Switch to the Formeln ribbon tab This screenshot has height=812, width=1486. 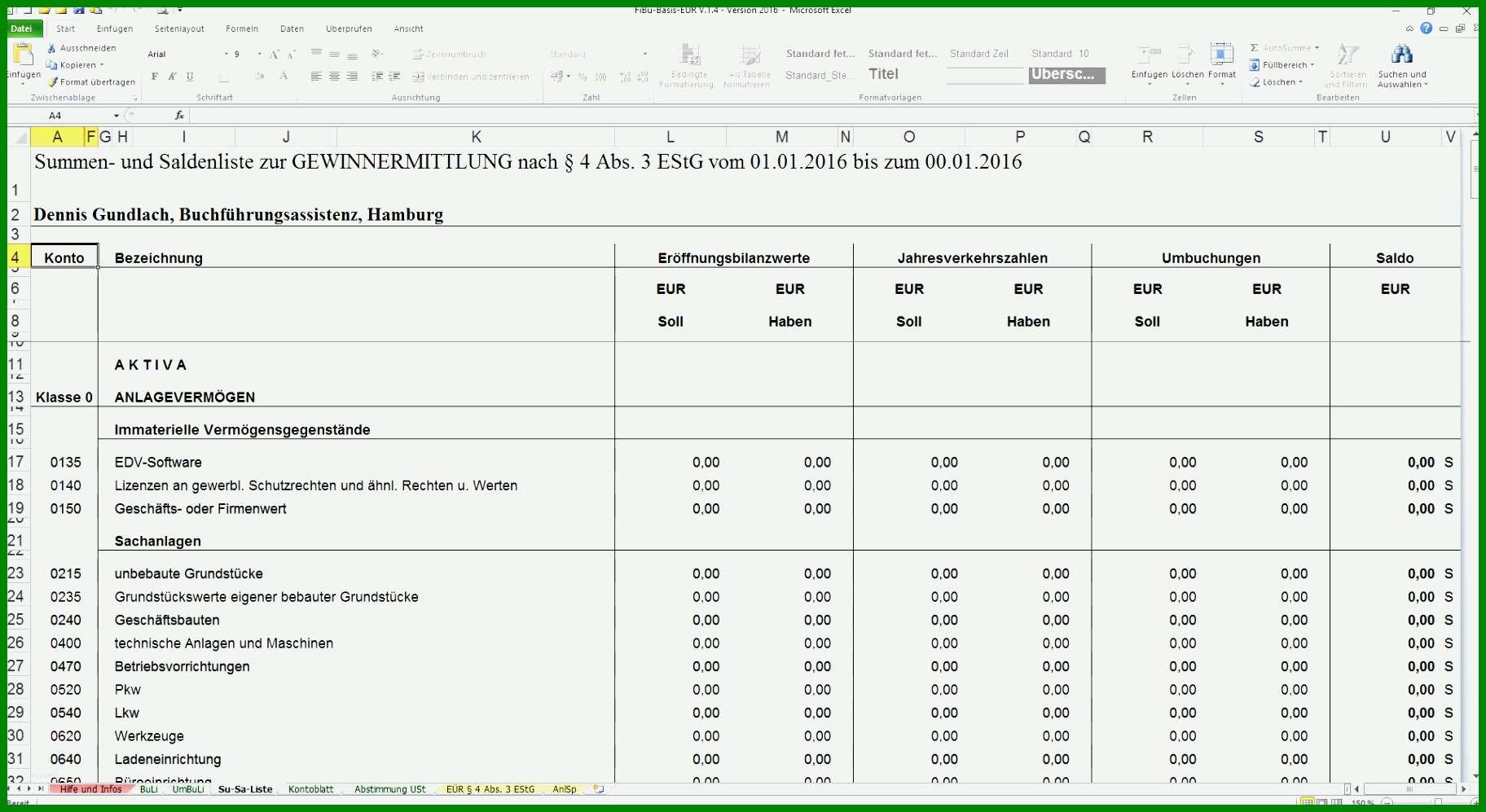[242, 29]
